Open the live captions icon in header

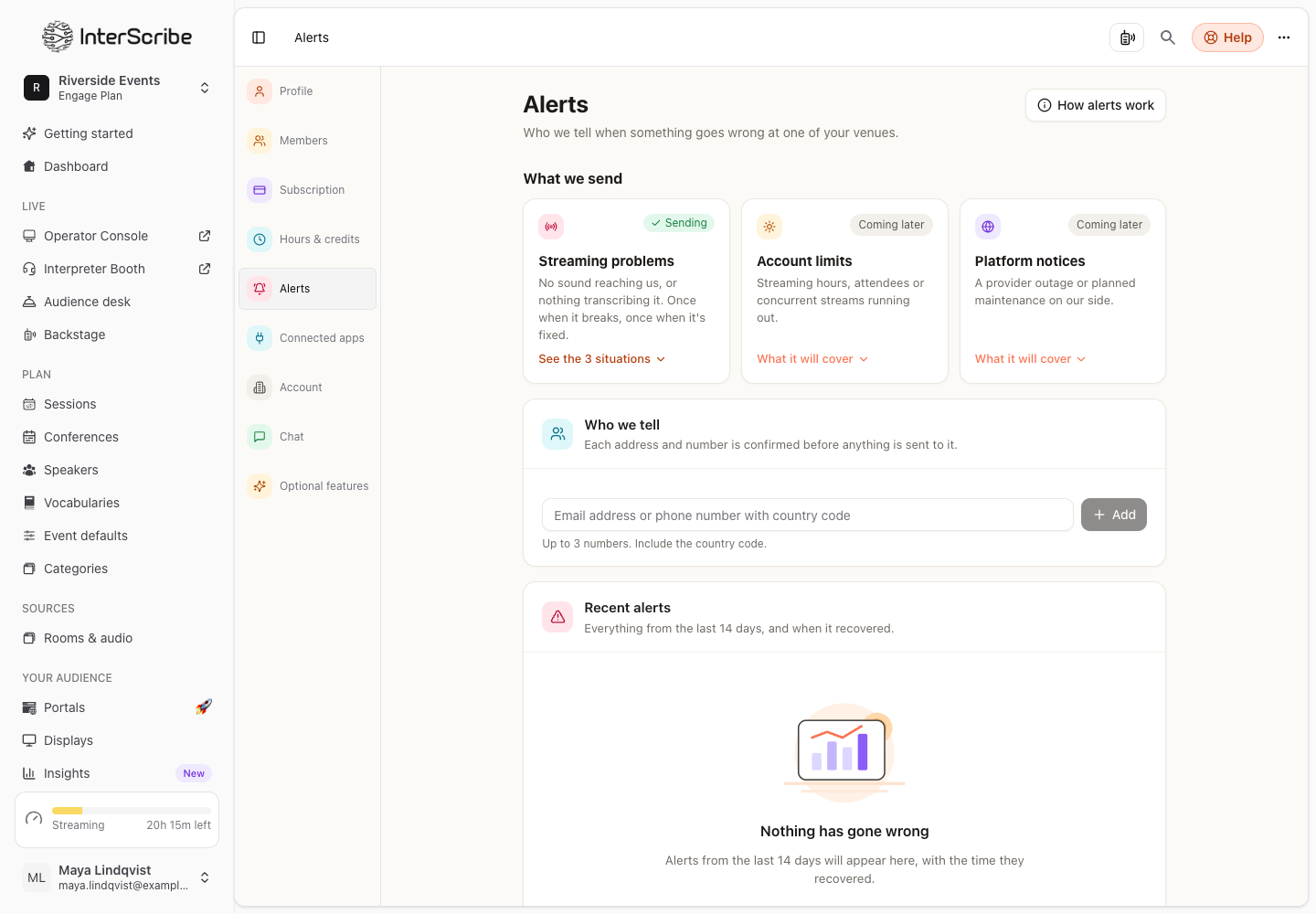1127,37
